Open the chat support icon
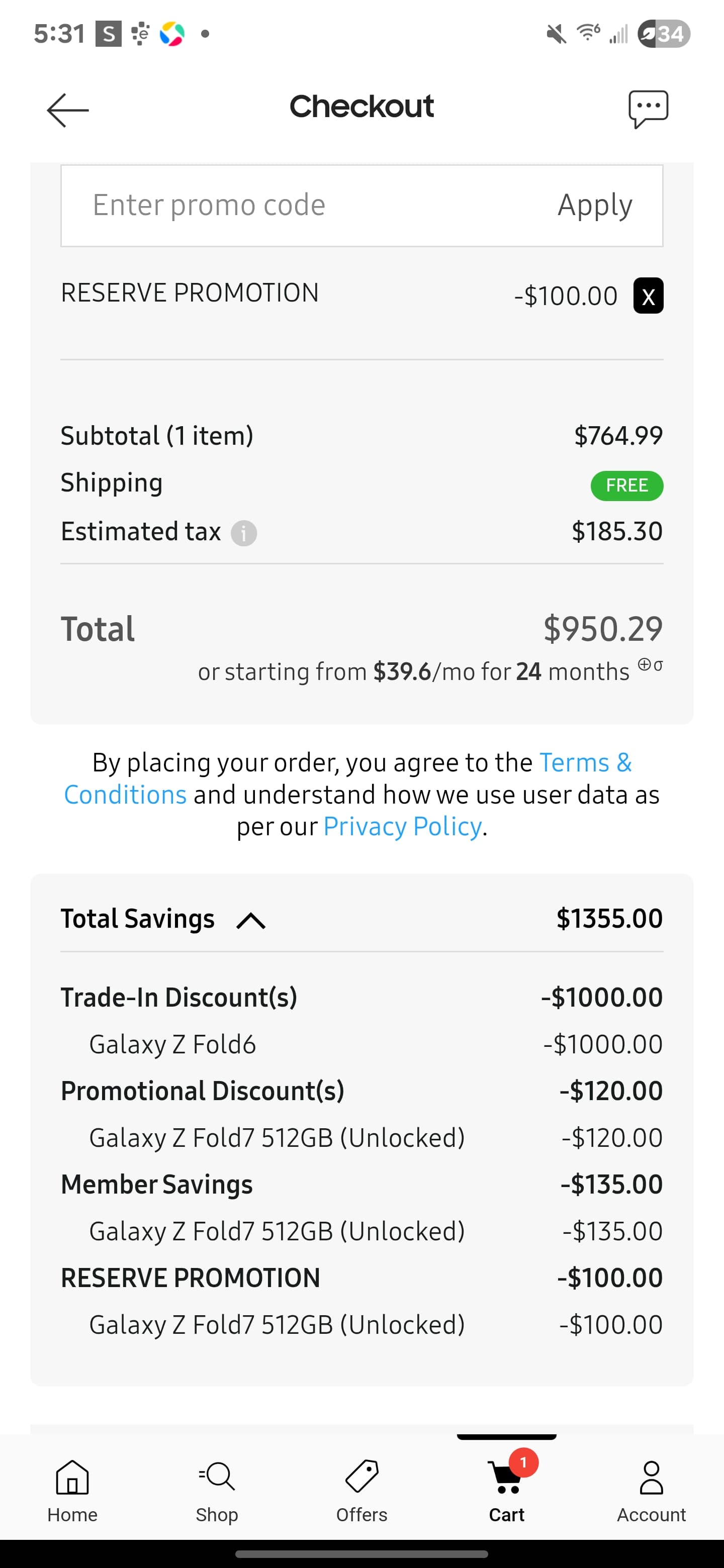 (649, 109)
